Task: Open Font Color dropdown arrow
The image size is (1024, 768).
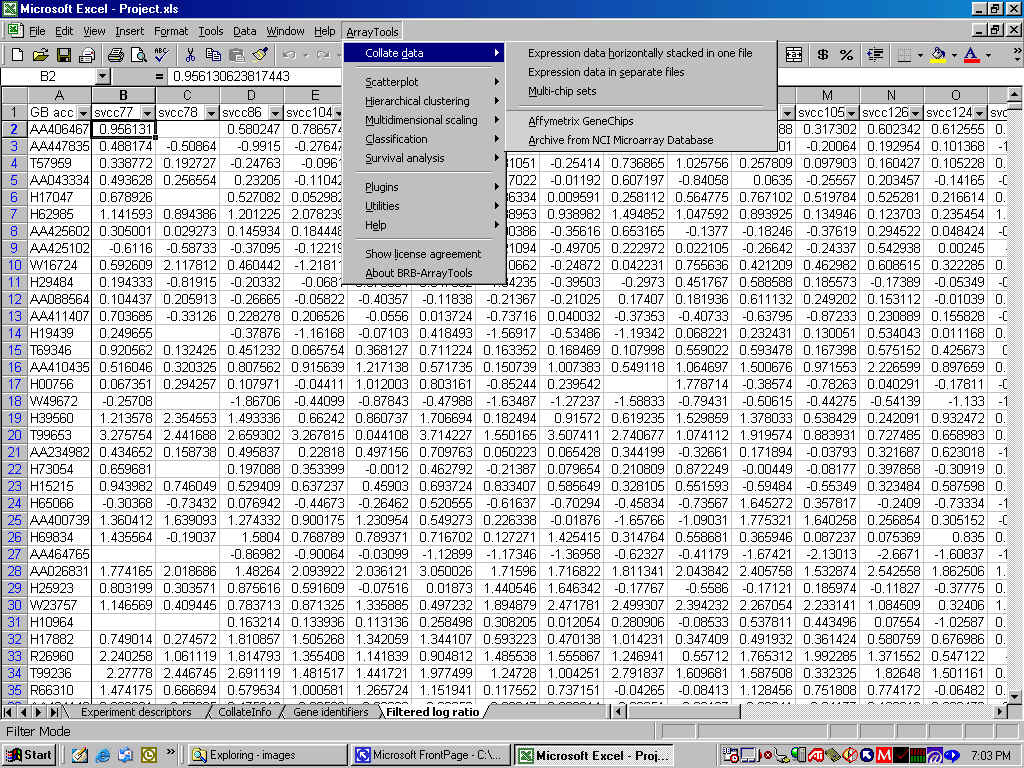Action: point(988,55)
